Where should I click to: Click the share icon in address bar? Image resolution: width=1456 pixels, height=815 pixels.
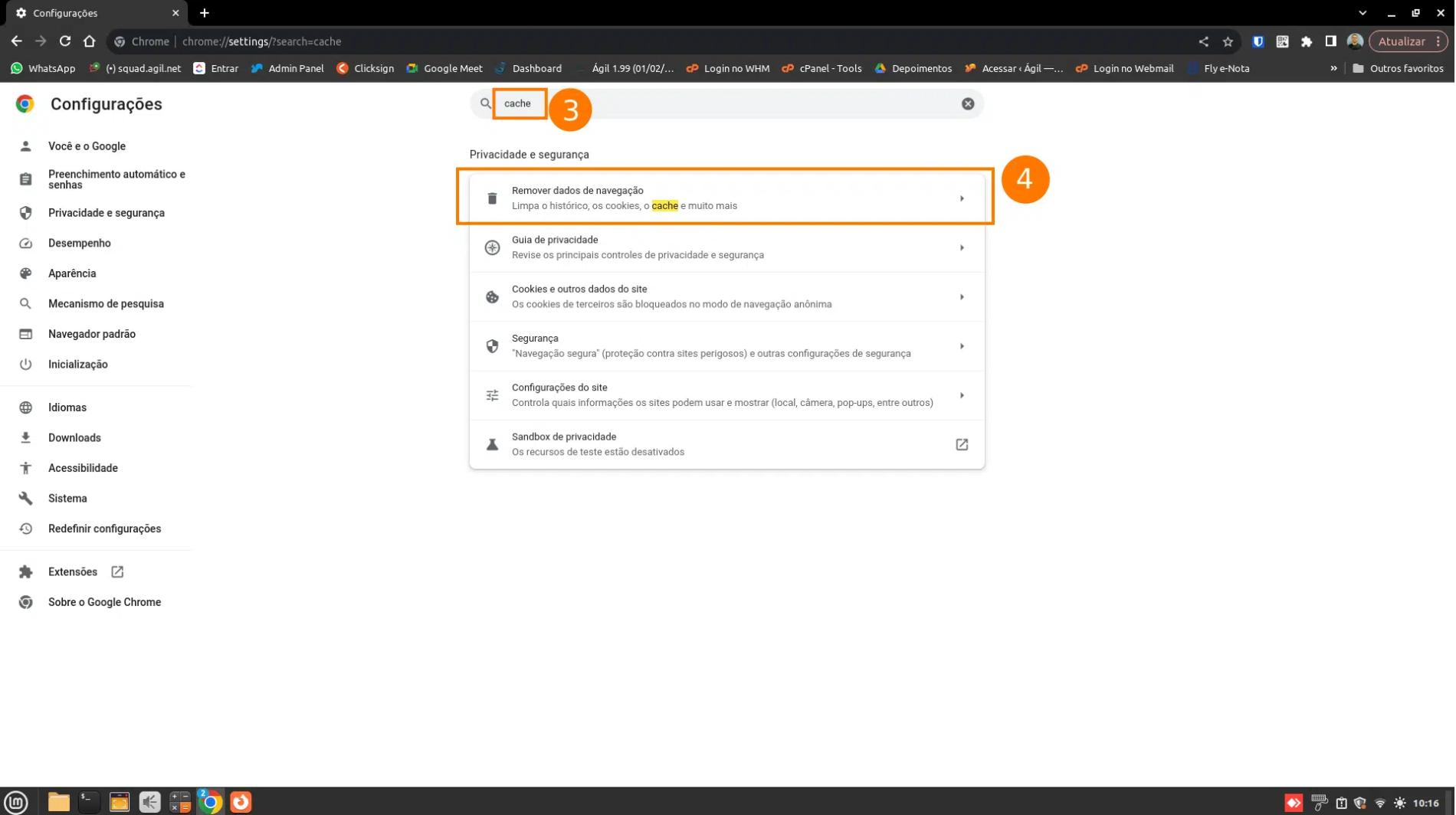point(1204,41)
